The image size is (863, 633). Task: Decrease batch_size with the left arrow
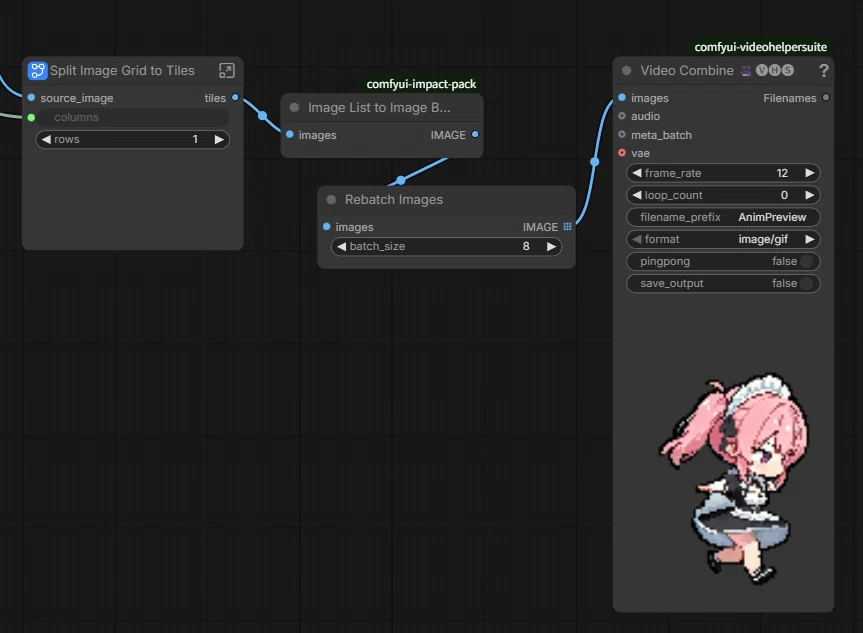[342, 247]
